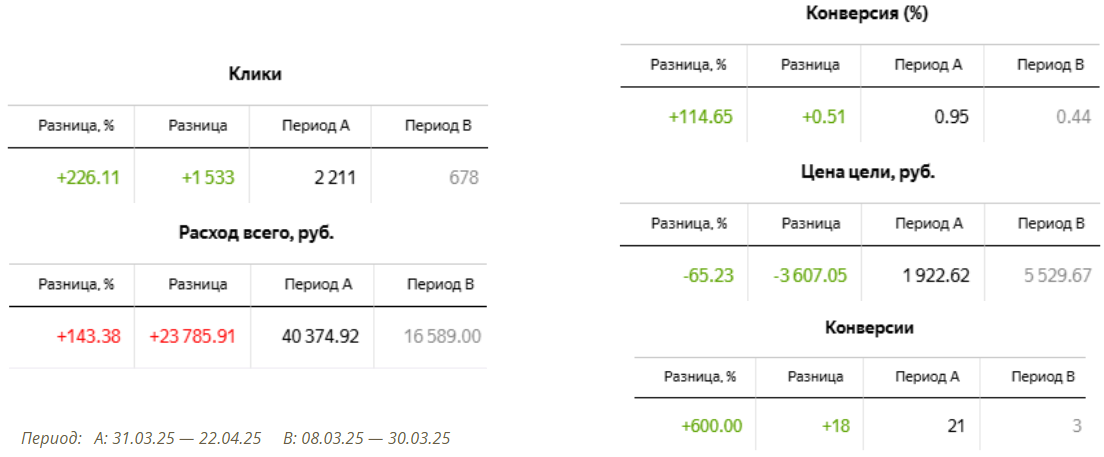Click the +114.65 conversion rate difference
This screenshot has width=1104, height=457.
(x=700, y=116)
